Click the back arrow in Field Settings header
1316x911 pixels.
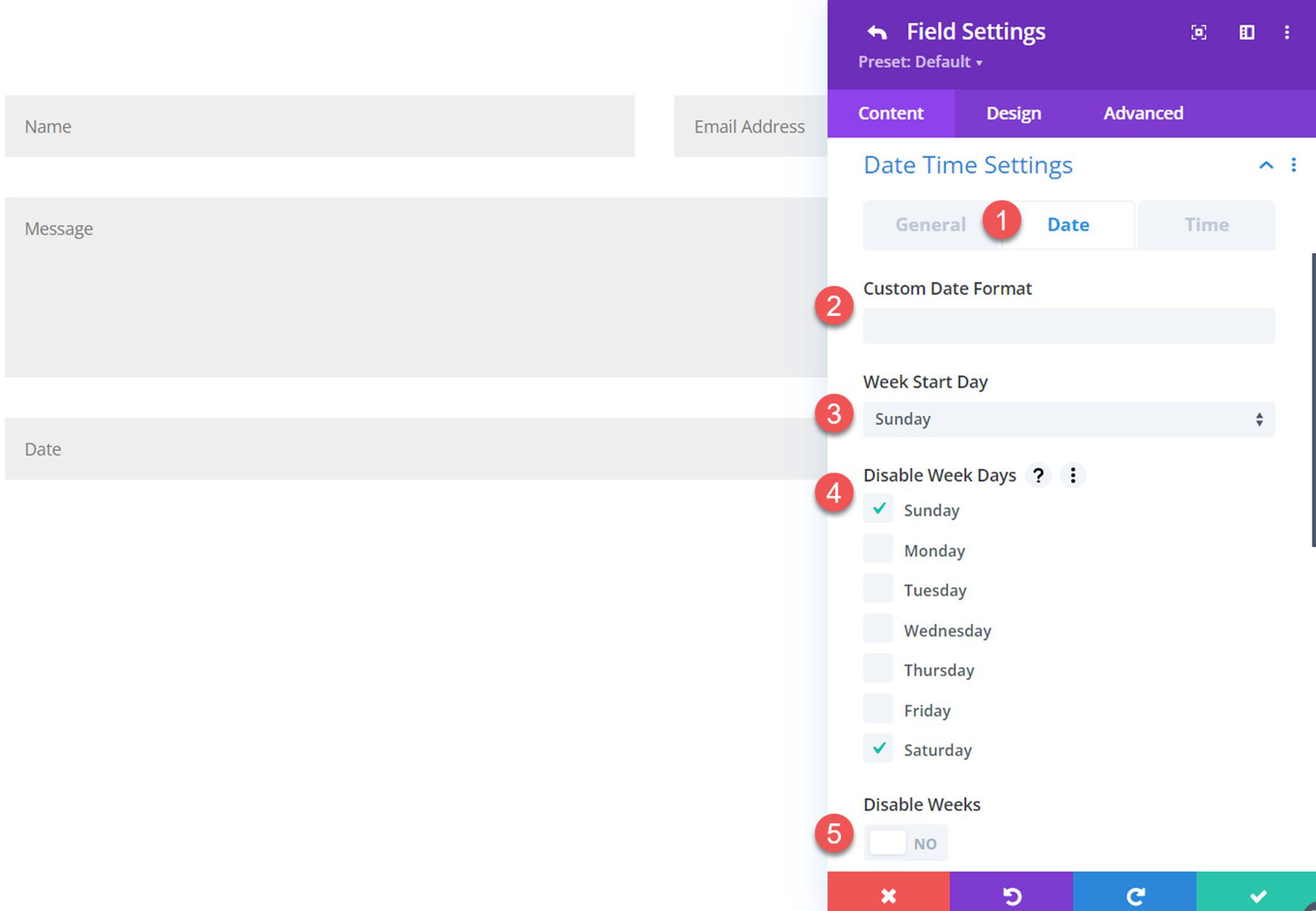point(876,31)
